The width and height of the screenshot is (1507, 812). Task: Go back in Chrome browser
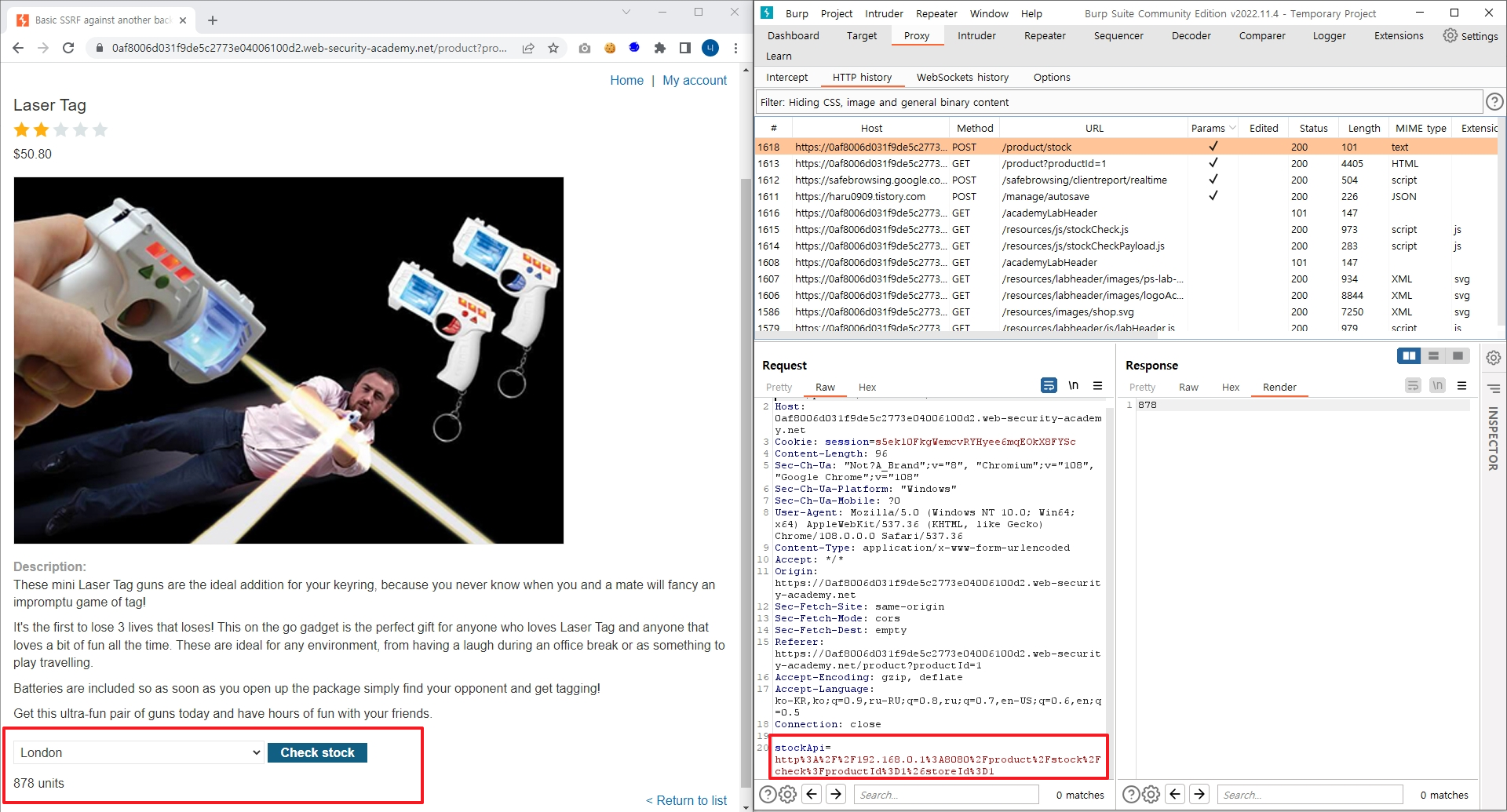coord(18,48)
